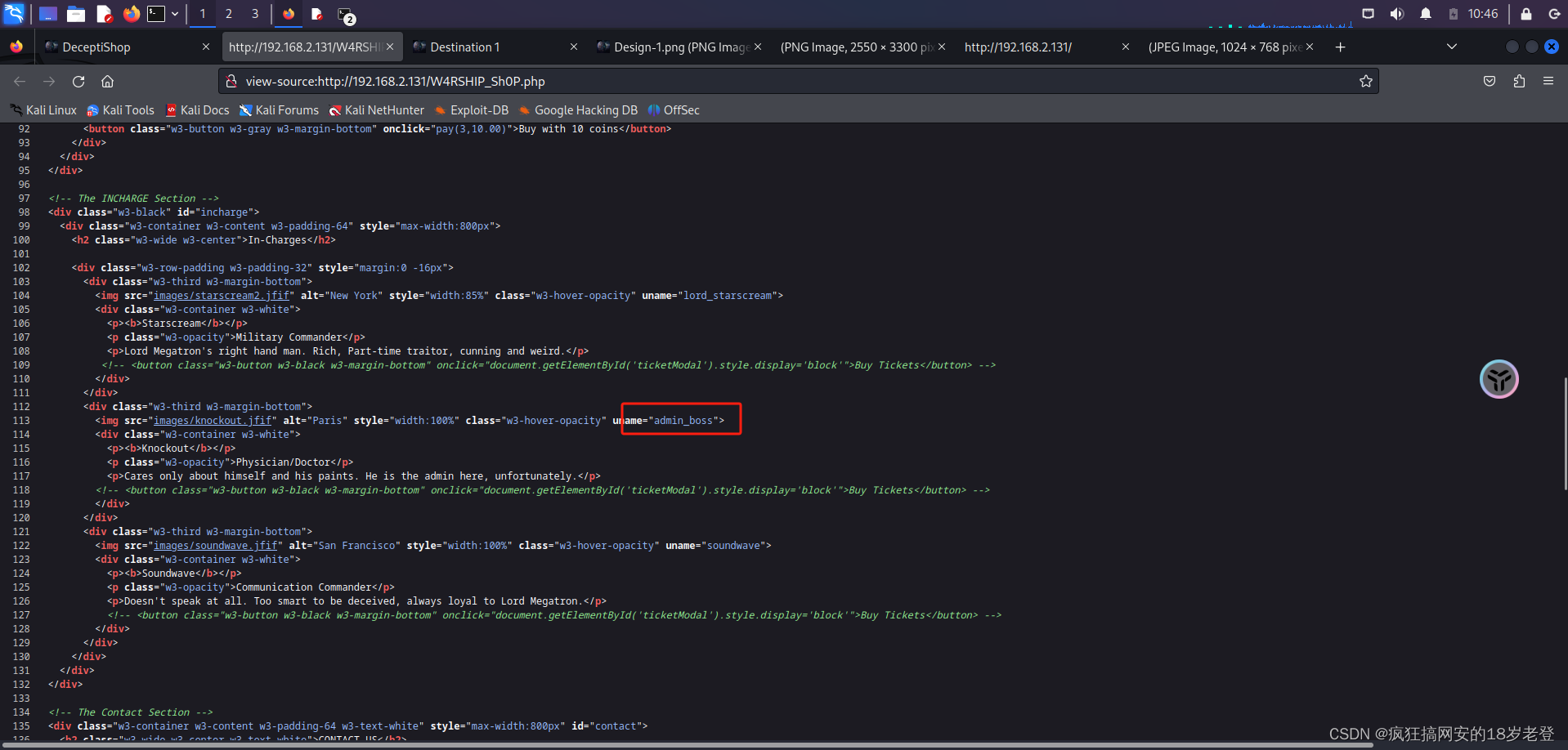
Task: Switch to the Destination 1 tab
Action: point(495,47)
